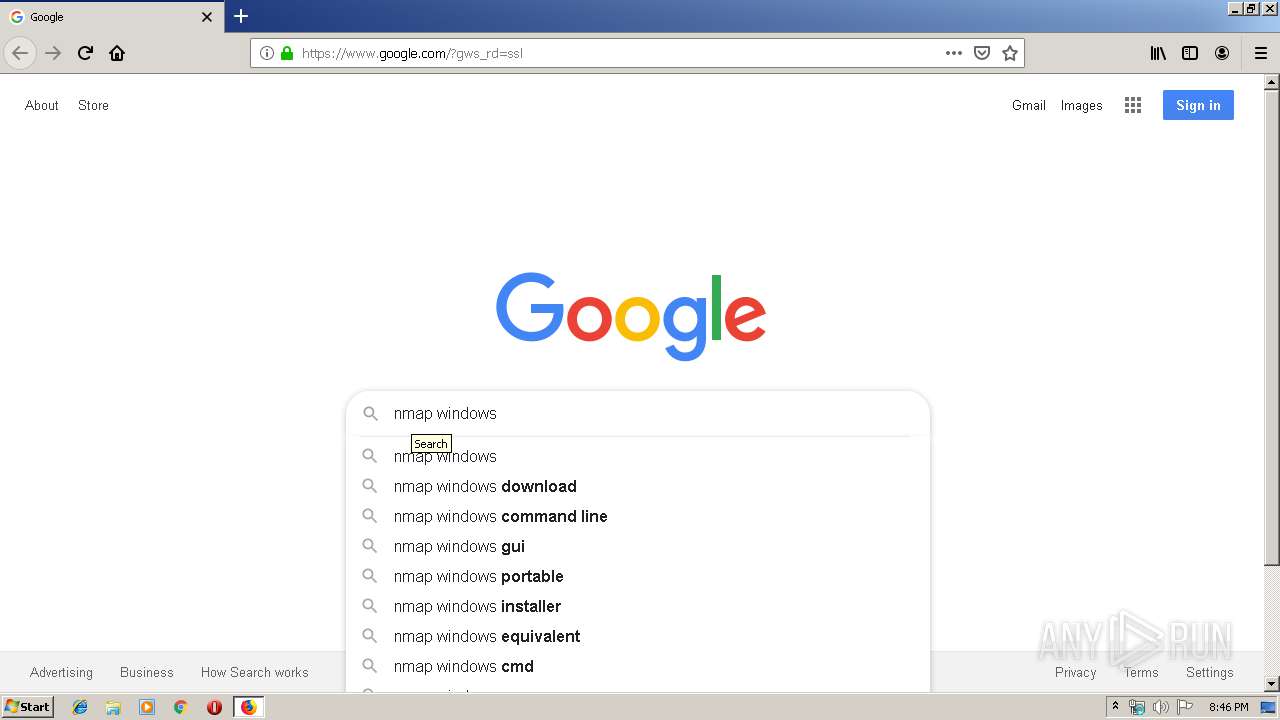Go forward with the forward arrow
Image resolution: width=1280 pixels, height=720 pixels.
click(x=53, y=53)
